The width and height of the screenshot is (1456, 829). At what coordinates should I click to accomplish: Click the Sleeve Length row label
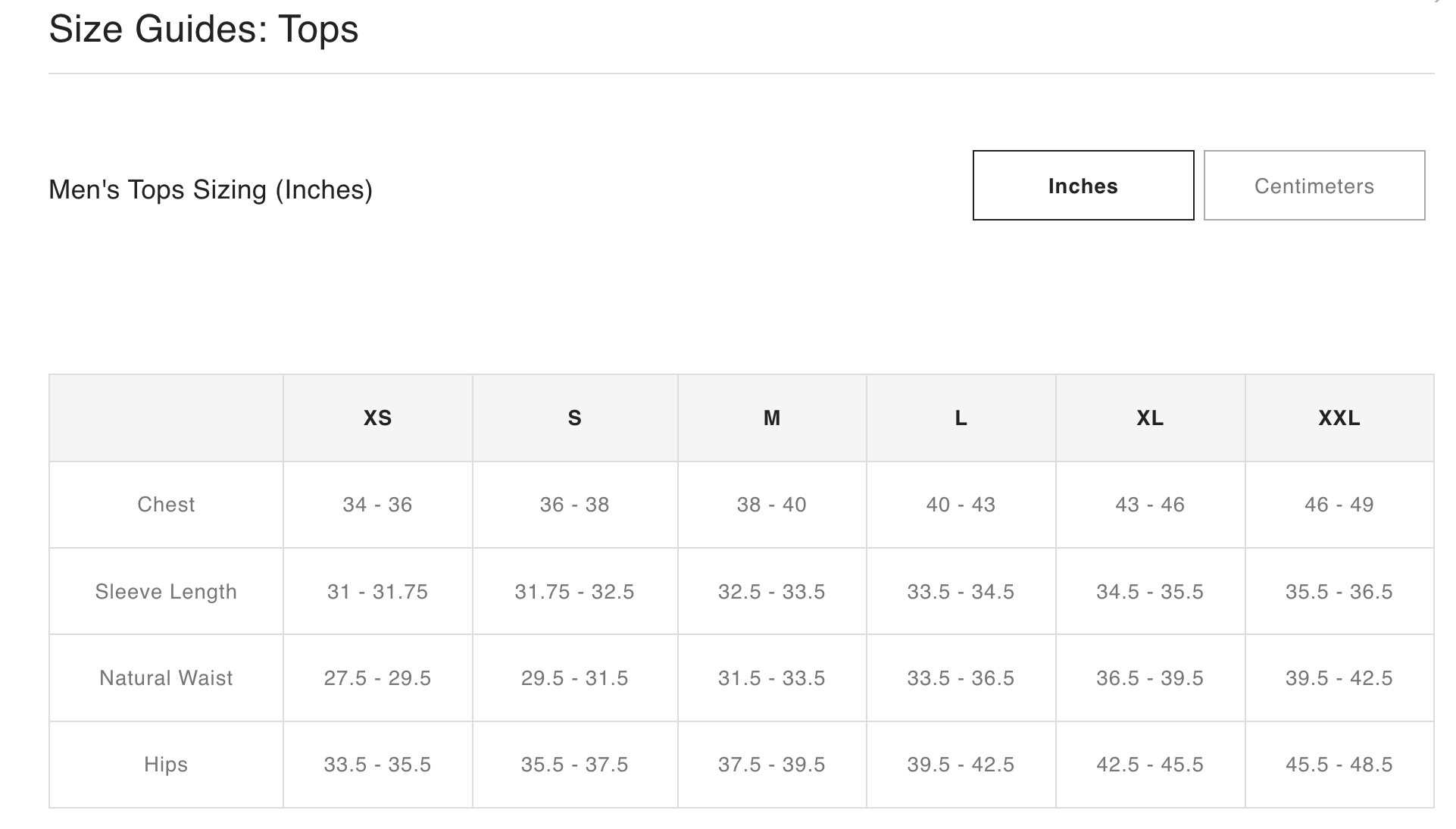coord(166,592)
